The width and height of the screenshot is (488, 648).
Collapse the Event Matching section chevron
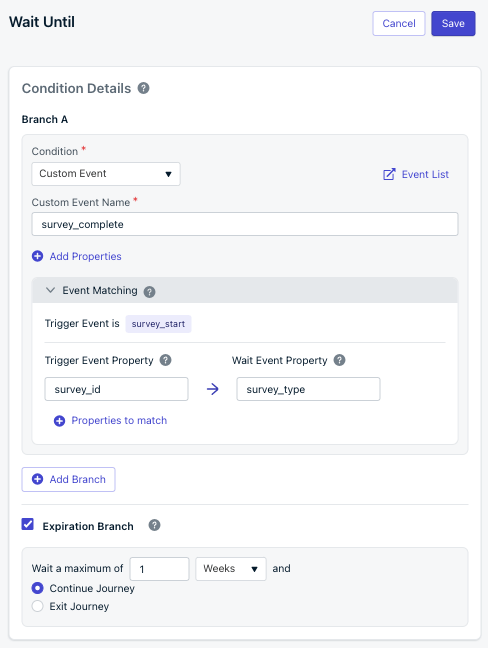point(50,290)
